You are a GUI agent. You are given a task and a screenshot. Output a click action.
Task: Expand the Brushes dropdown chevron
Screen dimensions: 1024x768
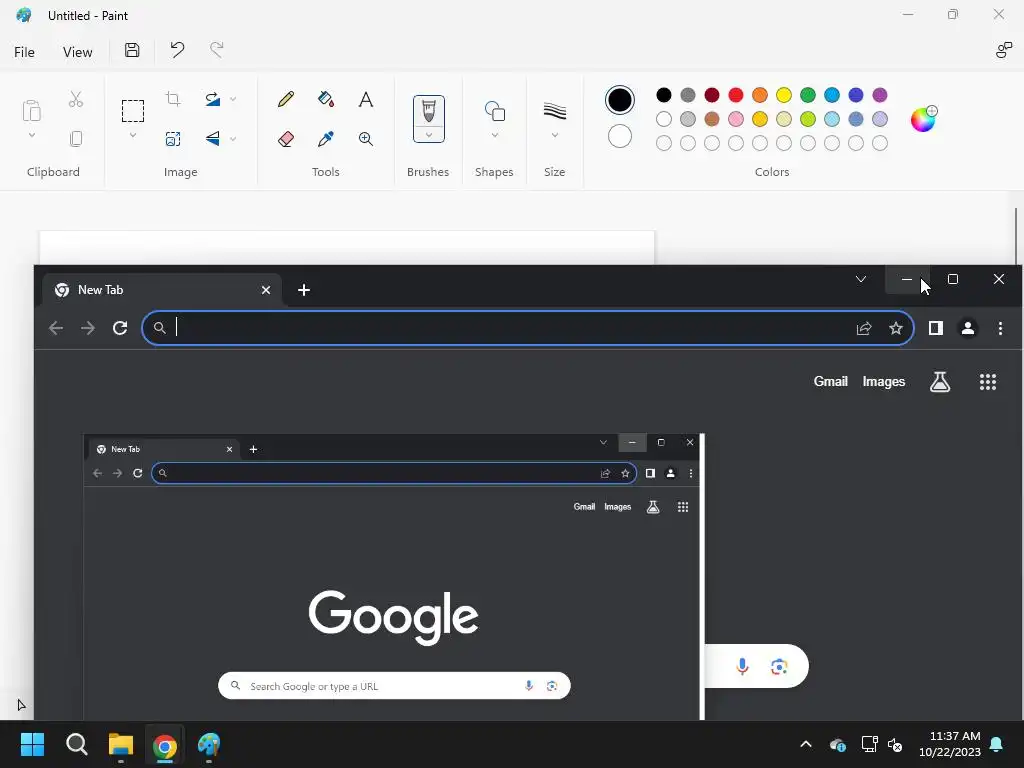(x=428, y=135)
